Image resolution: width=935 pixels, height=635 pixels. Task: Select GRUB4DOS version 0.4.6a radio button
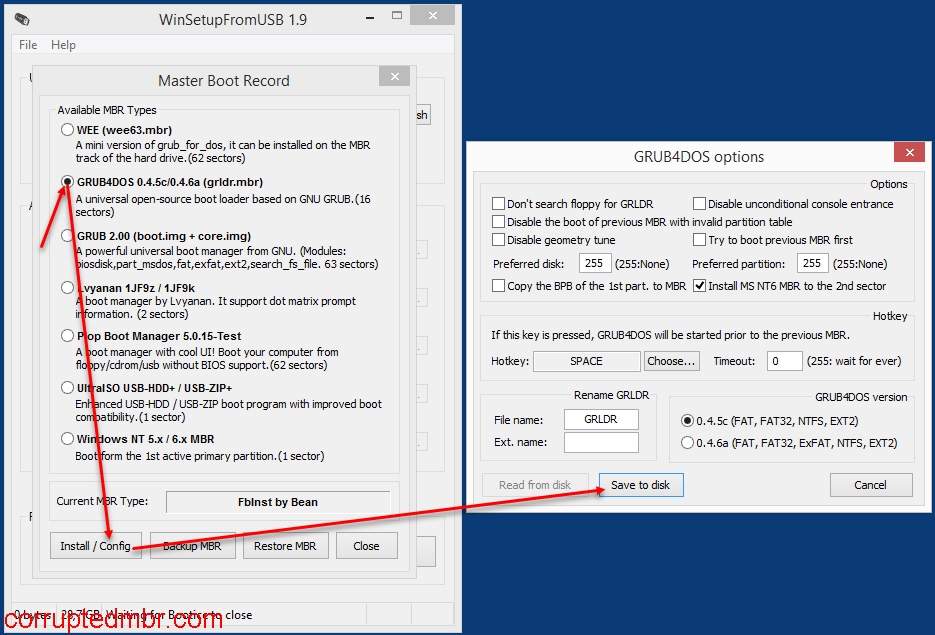click(687, 443)
